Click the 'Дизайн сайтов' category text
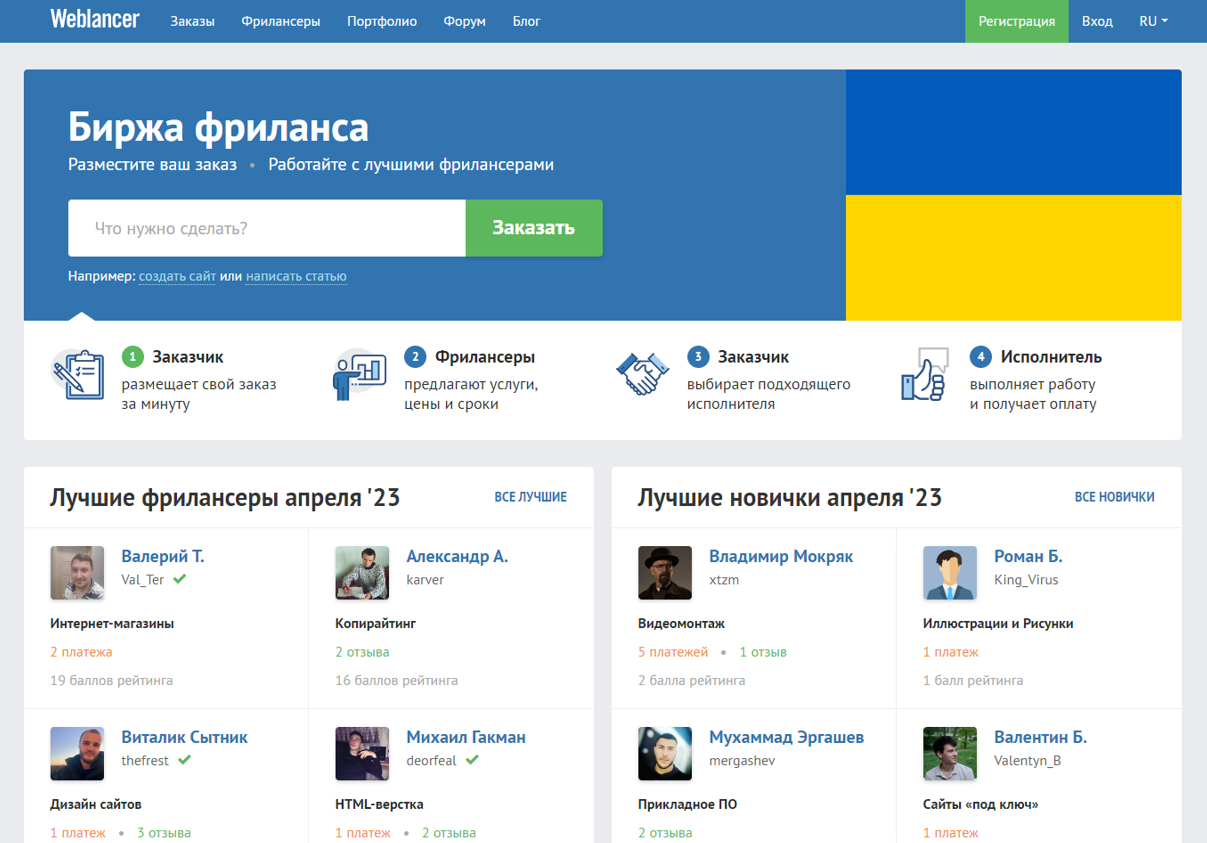 tap(96, 804)
